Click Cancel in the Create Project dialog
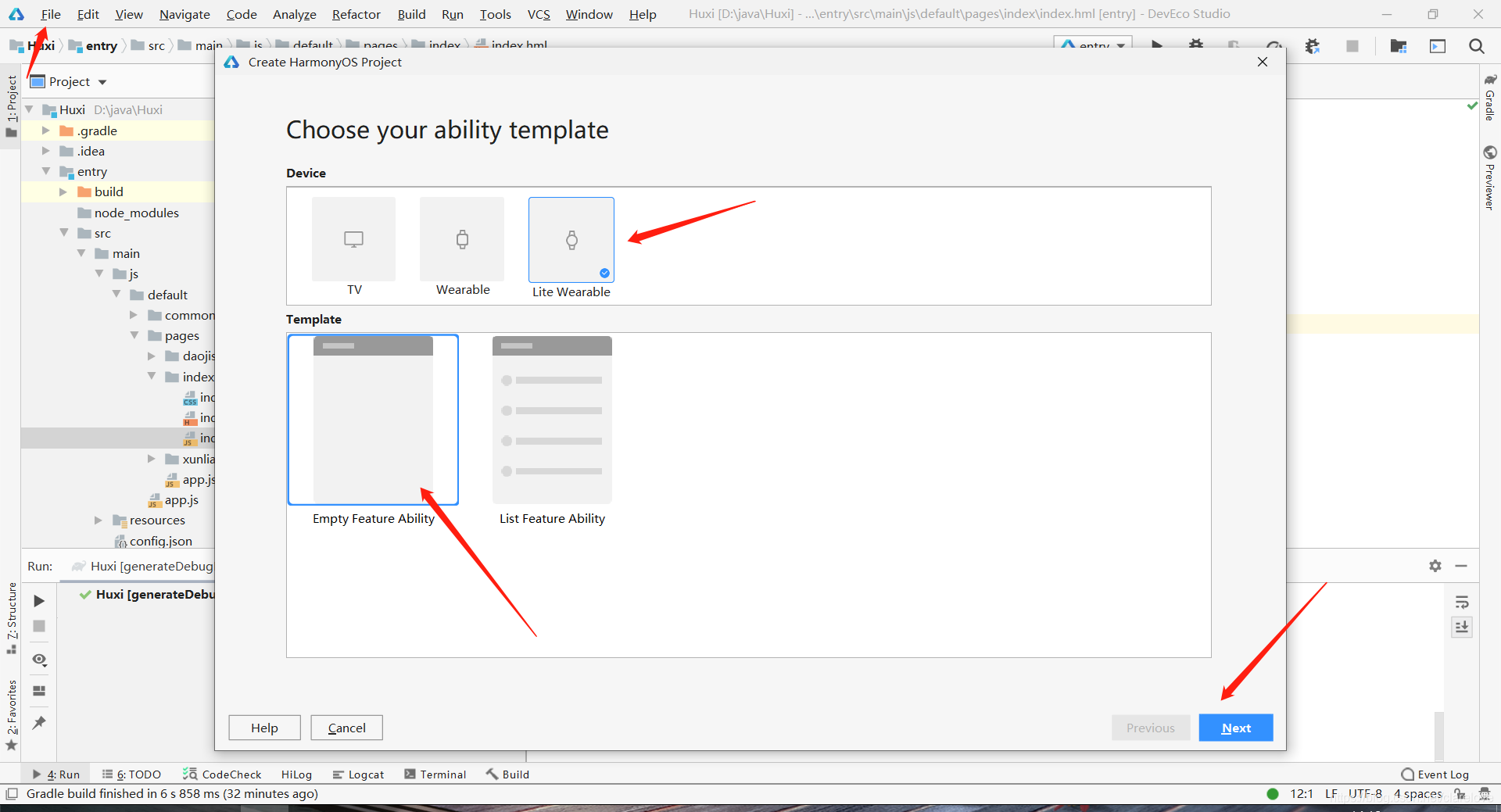 (x=346, y=728)
